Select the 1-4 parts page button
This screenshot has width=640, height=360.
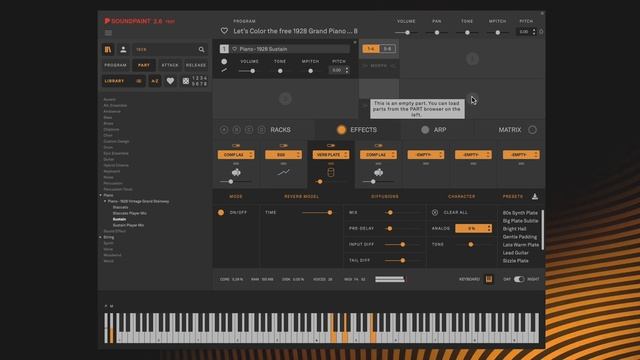click(371, 49)
